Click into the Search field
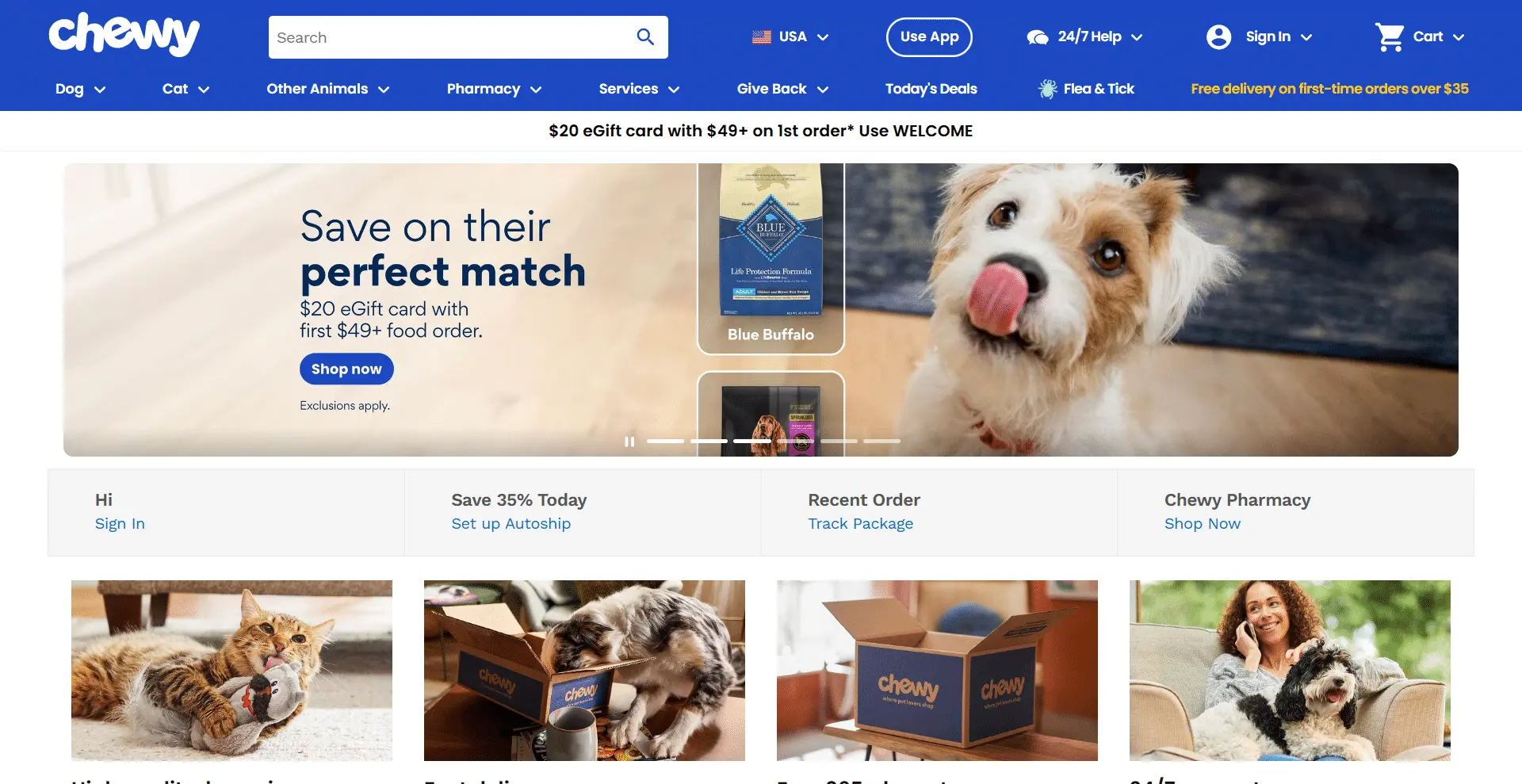This screenshot has width=1522, height=784. click(x=452, y=37)
